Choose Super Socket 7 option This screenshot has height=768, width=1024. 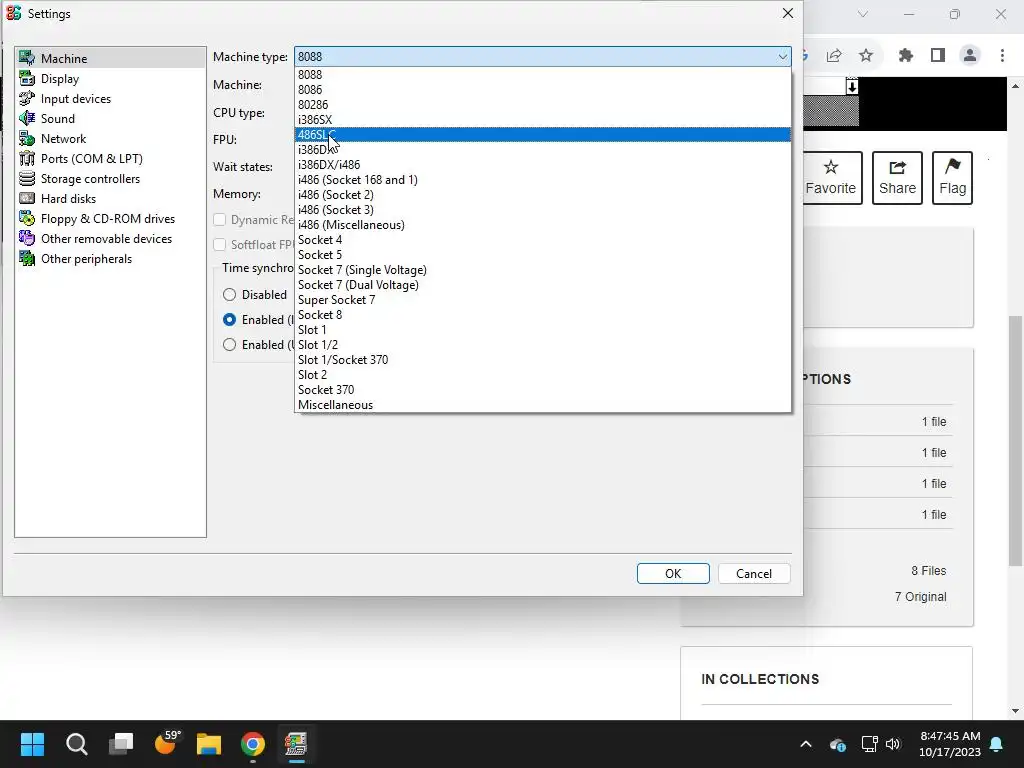pyautogui.click(x=543, y=300)
